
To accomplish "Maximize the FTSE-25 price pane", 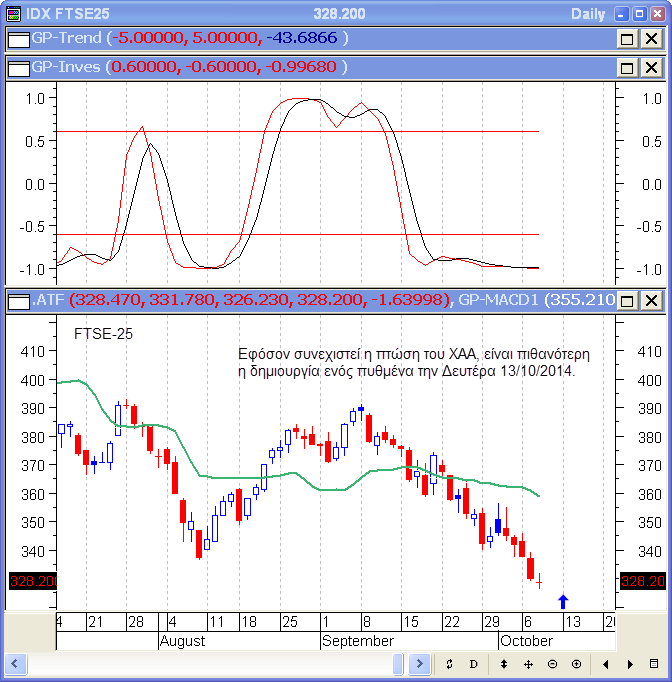I will pos(627,300).
